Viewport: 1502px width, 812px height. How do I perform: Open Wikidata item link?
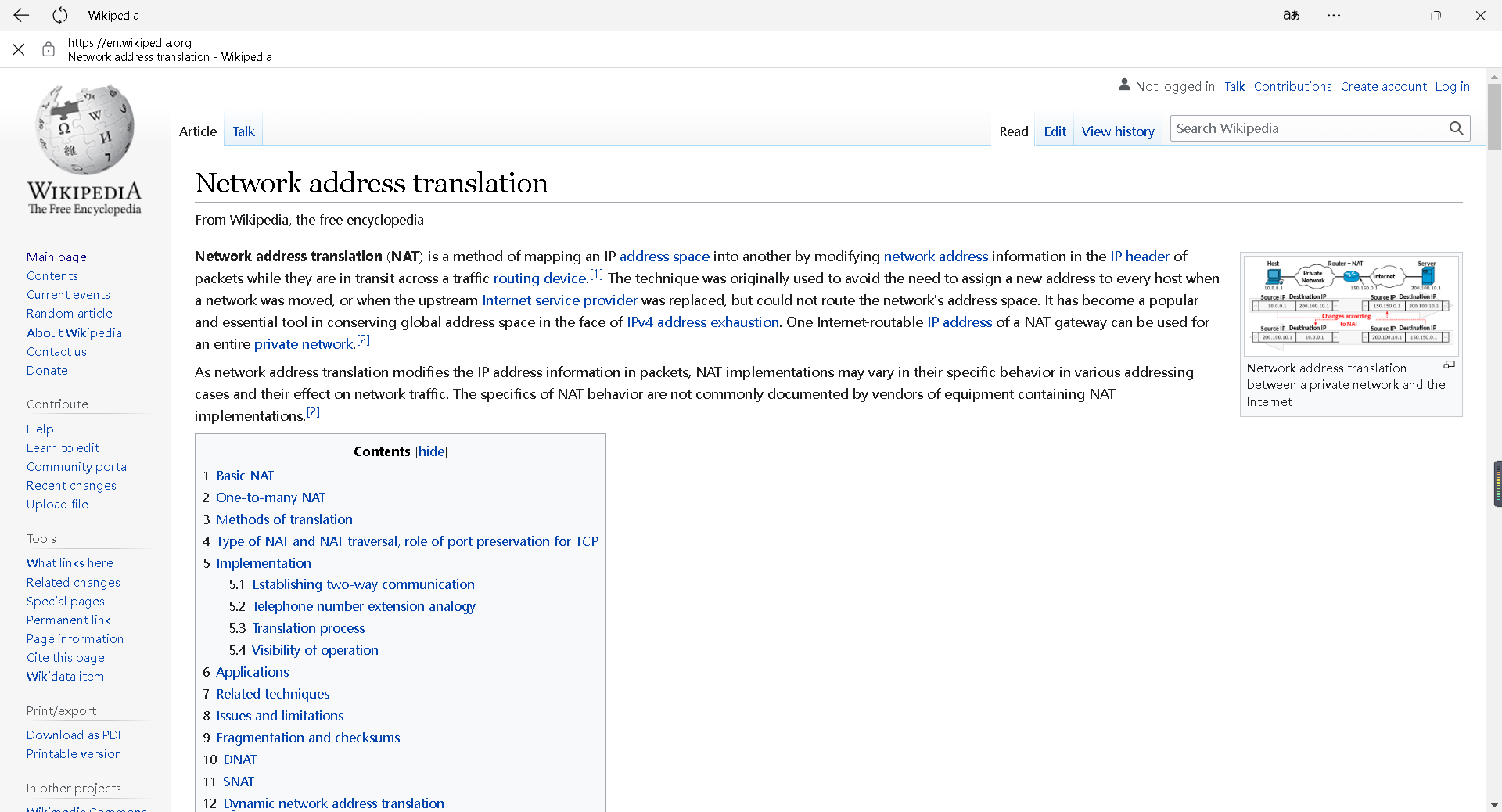point(65,677)
